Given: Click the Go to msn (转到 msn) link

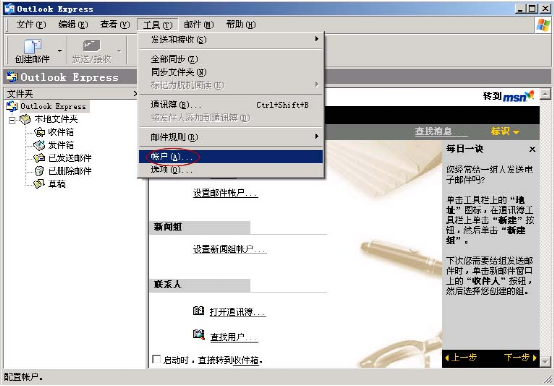Looking at the screenshot, I should [x=508, y=96].
